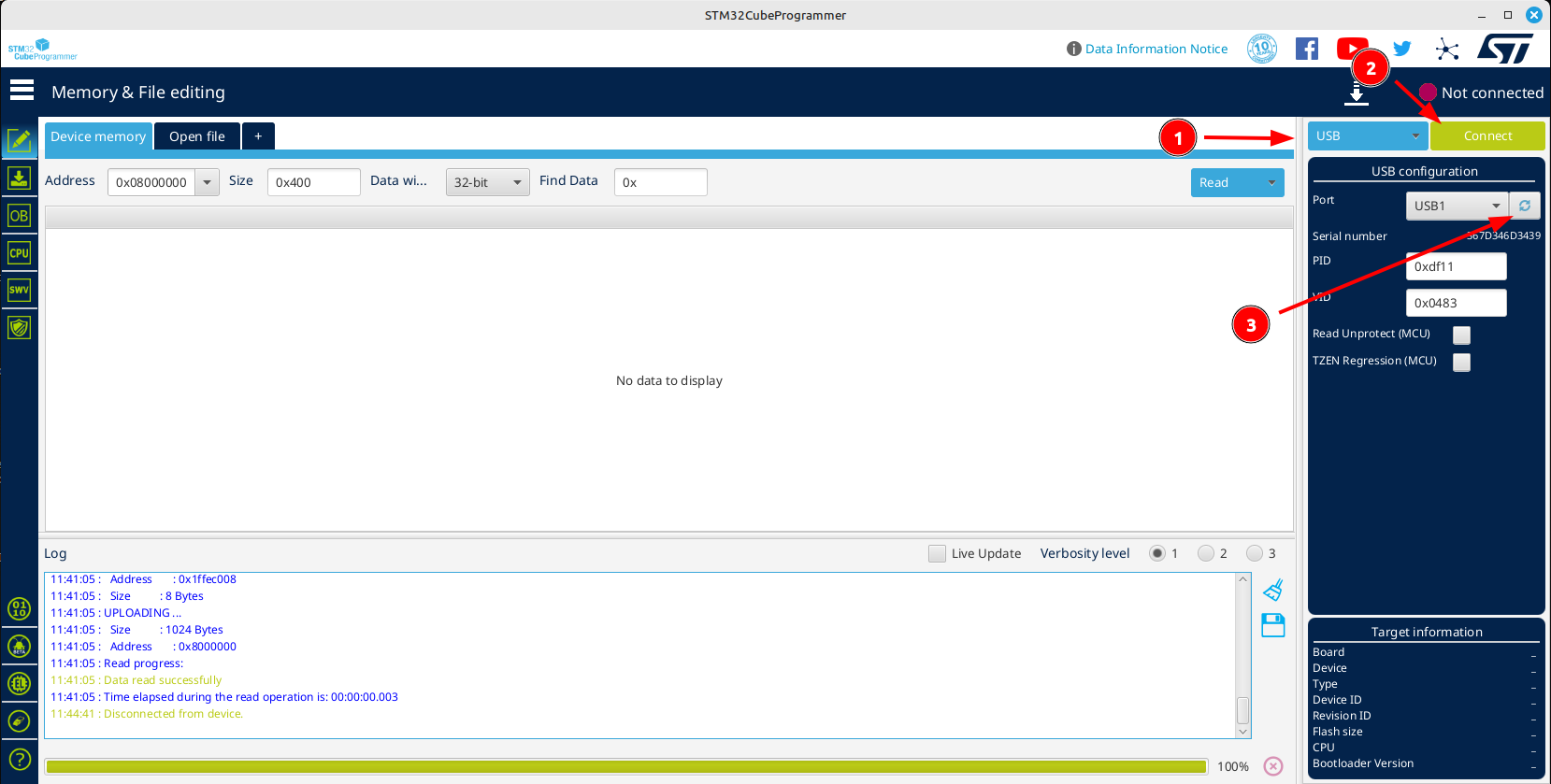The image size is (1551, 784).
Task: Open the hamburger menu
Action: pyautogui.click(x=22, y=91)
